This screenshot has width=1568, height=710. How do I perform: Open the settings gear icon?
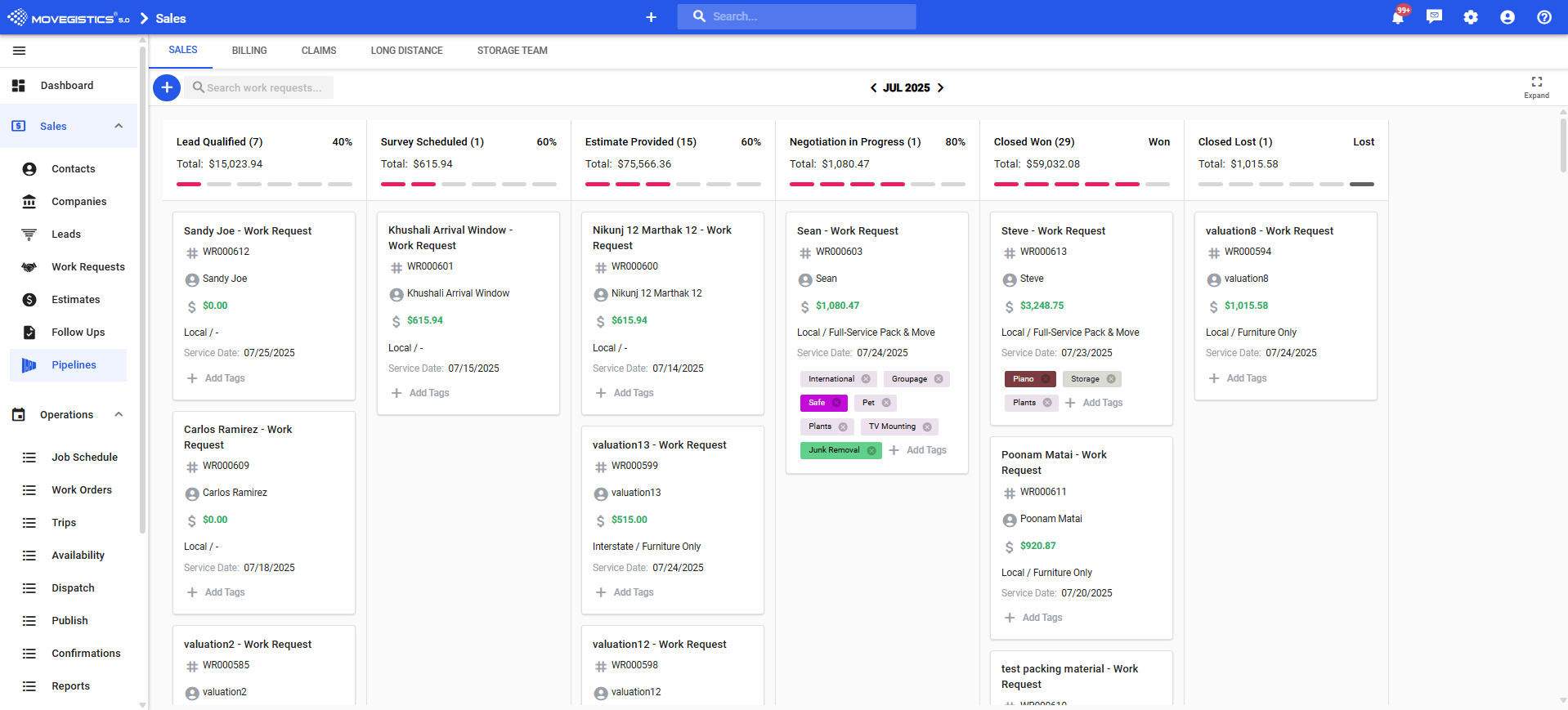coord(1471,17)
